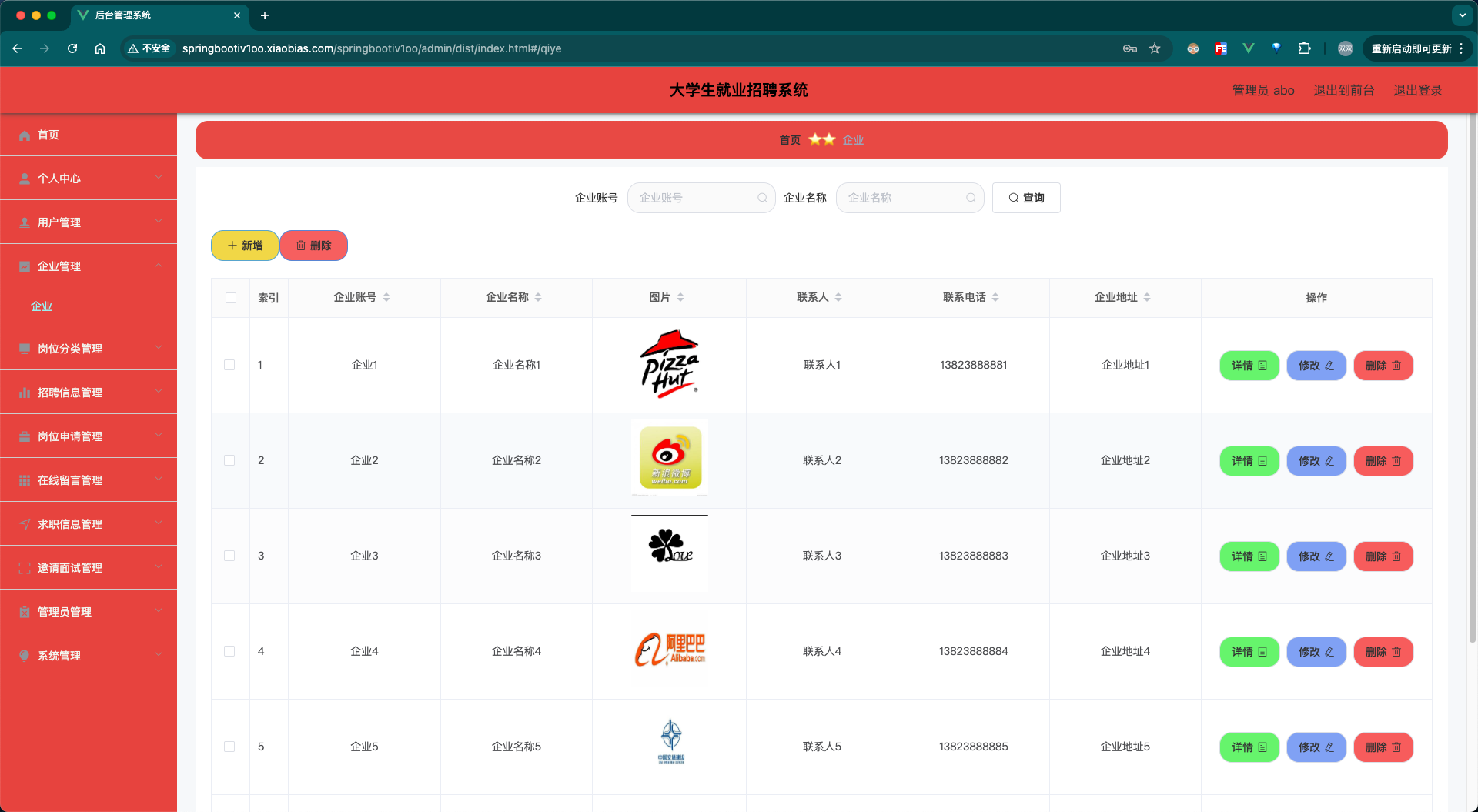
Task: Click 退出登录 in the header
Action: [1417, 91]
